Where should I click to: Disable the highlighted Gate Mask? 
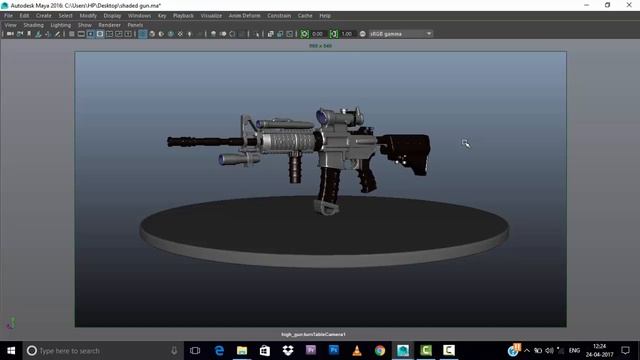pos(100,34)
